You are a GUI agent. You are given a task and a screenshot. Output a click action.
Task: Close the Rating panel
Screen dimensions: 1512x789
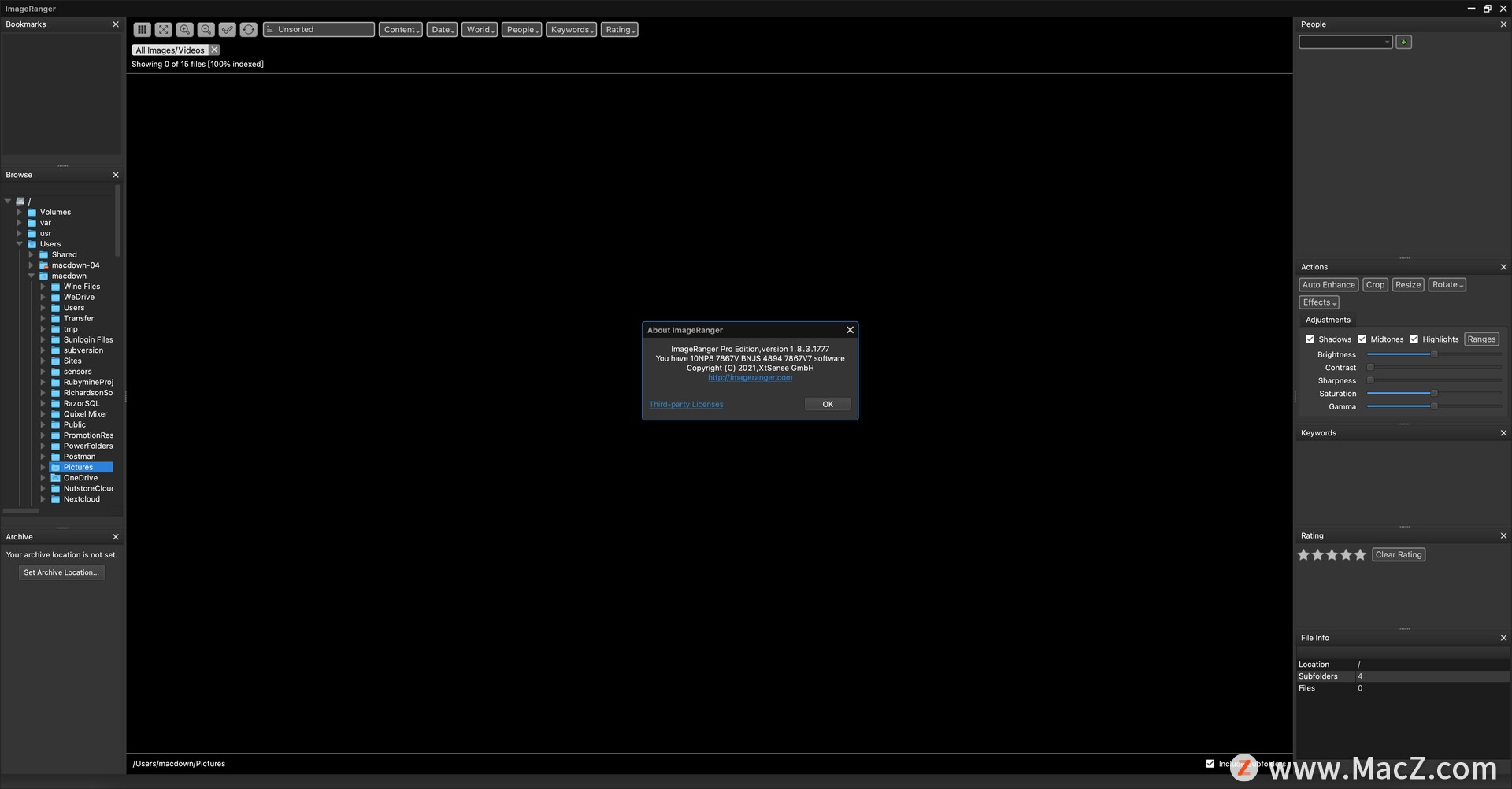(1503, 535)
